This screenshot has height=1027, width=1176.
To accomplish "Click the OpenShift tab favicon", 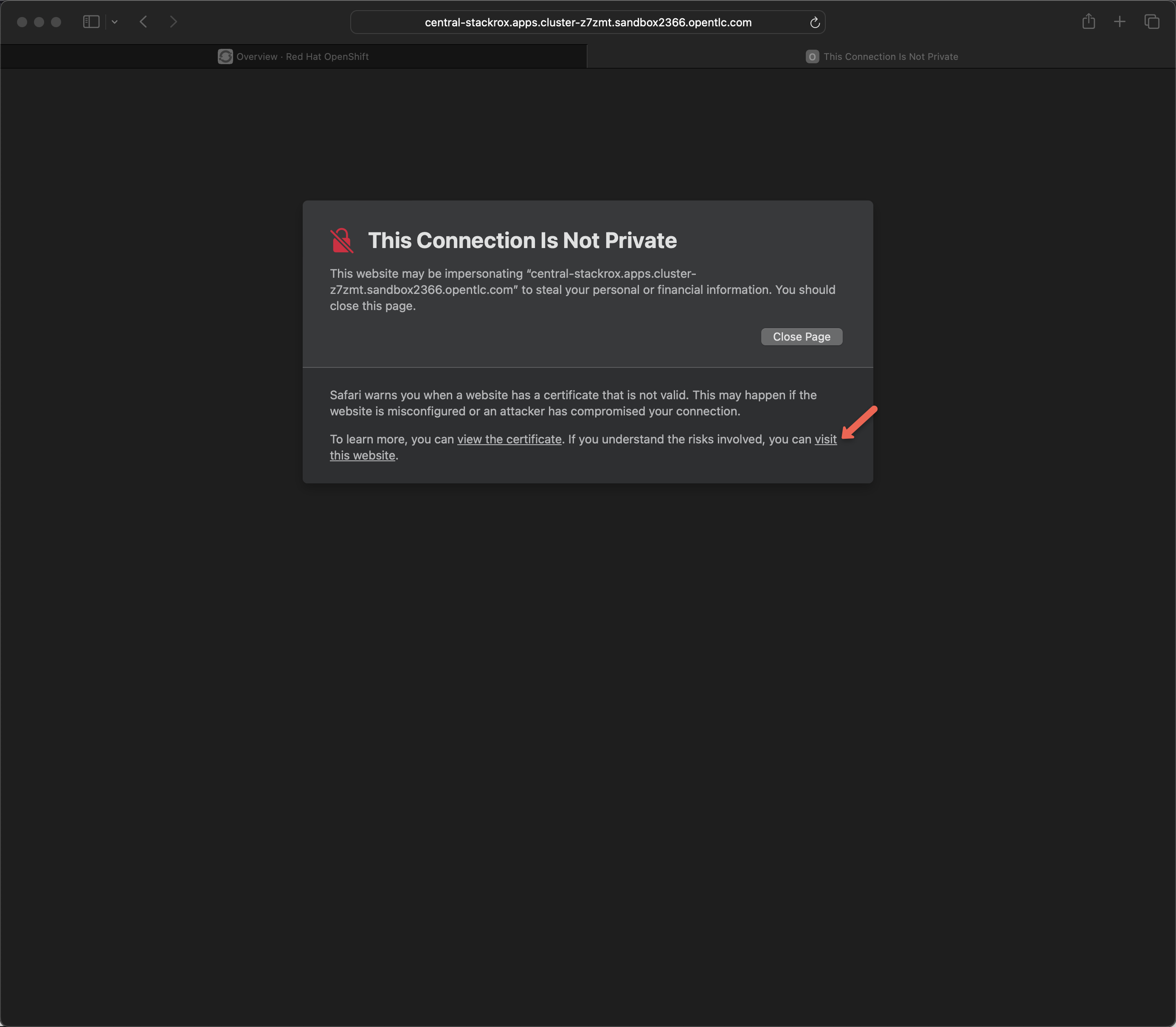I will (225, 57).
